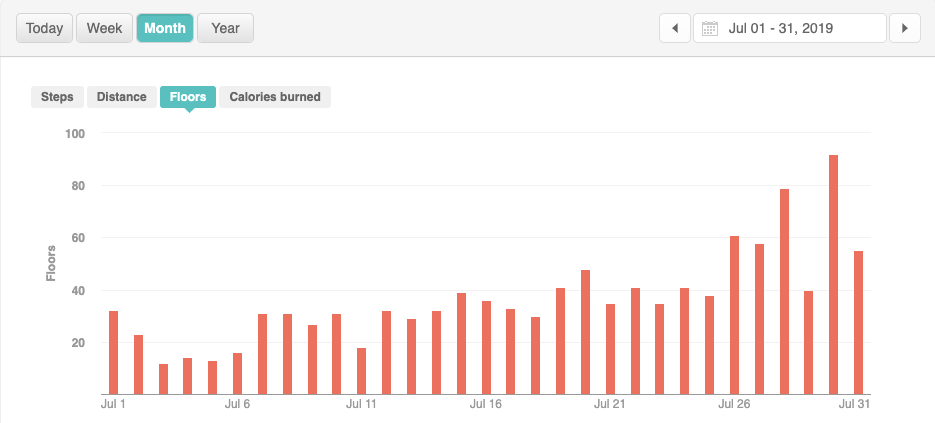Click the Jul 20 floors bar
This screenshot has width=935, height=423.
585,332
